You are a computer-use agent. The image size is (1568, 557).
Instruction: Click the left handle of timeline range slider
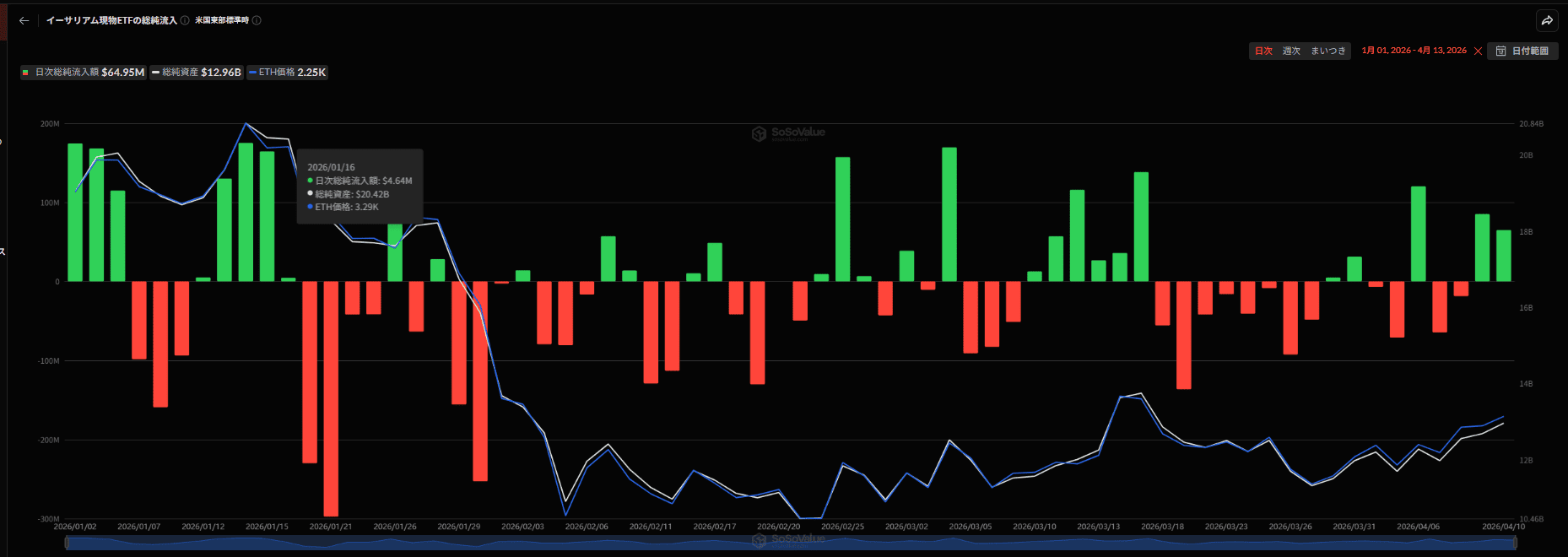click(67, 543)
